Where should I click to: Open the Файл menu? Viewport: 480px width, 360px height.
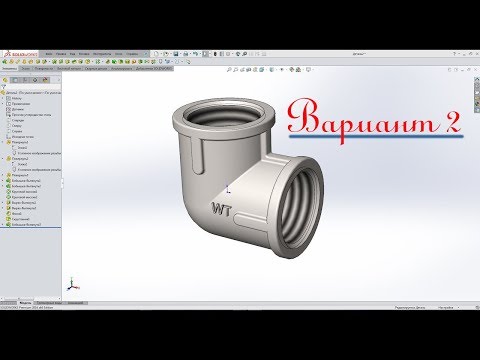pyautogui.click(x=49, y=54)
